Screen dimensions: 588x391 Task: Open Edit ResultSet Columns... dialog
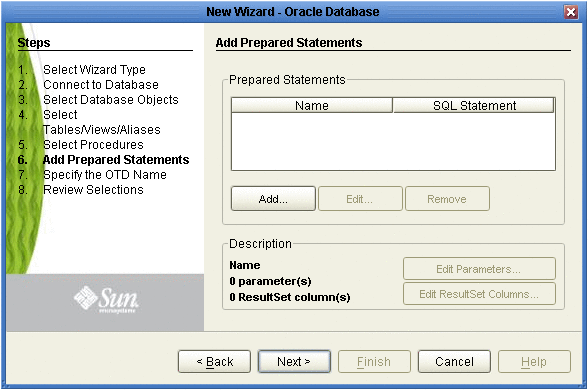(479, 294)
